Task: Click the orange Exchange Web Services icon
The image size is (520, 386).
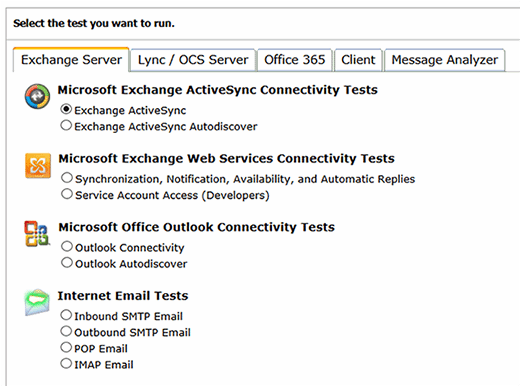Action: (38, 166)
